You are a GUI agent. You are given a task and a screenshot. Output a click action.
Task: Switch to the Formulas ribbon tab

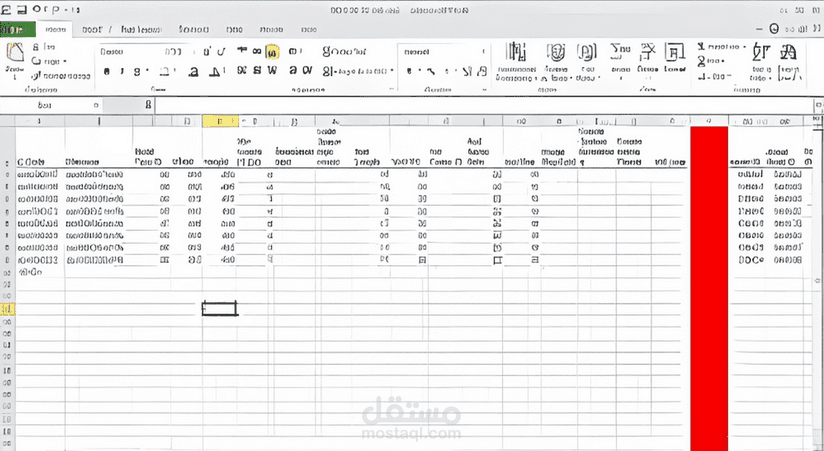point(193,29)
